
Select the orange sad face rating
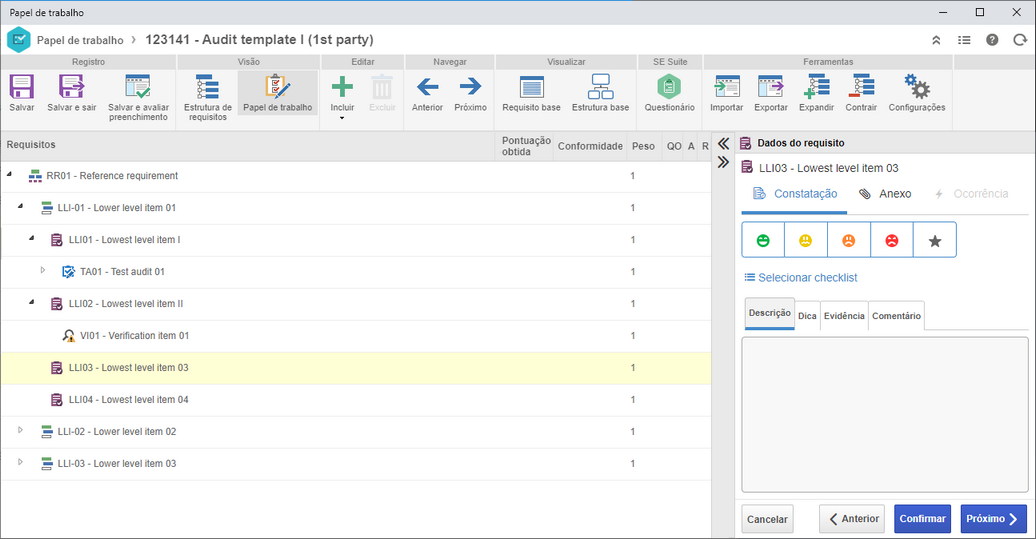pos(848,240)
